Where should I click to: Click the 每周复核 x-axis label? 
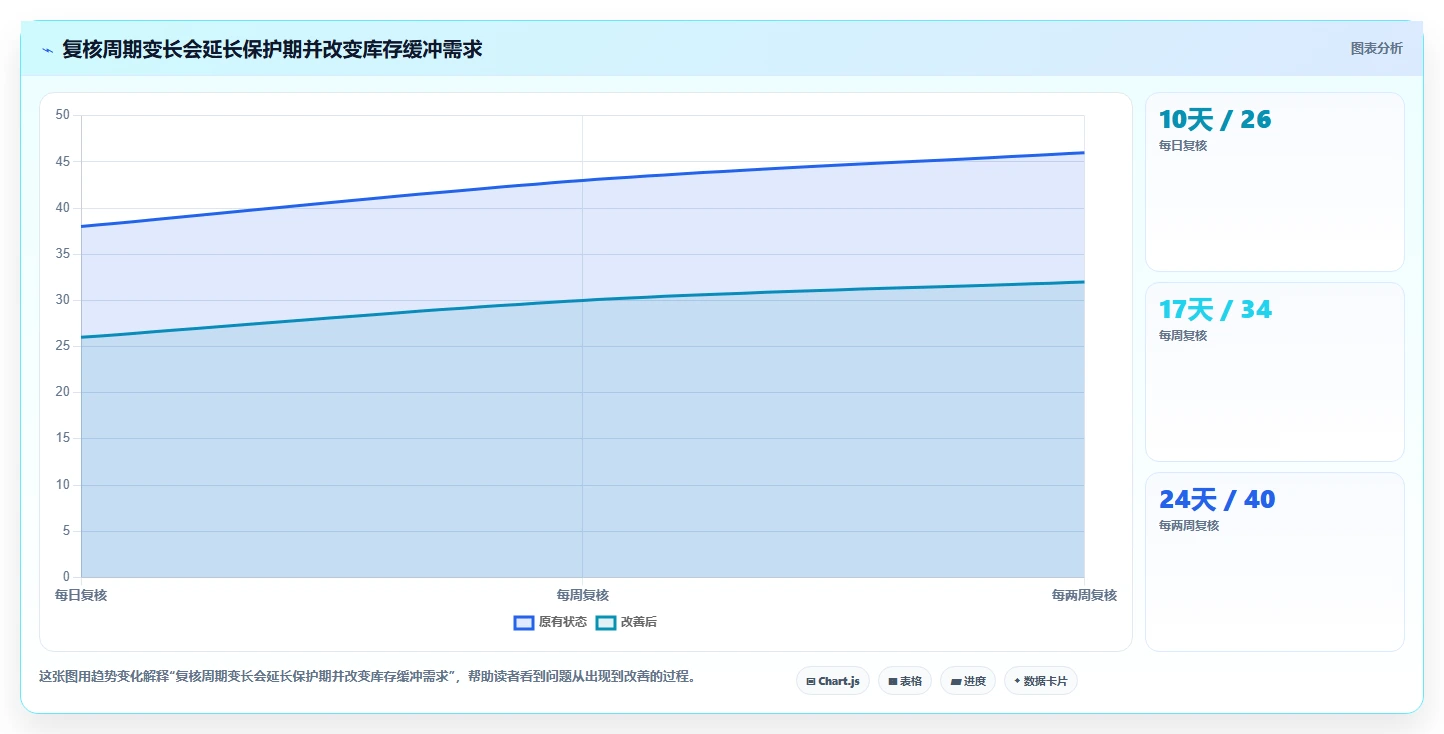point(583,595)
